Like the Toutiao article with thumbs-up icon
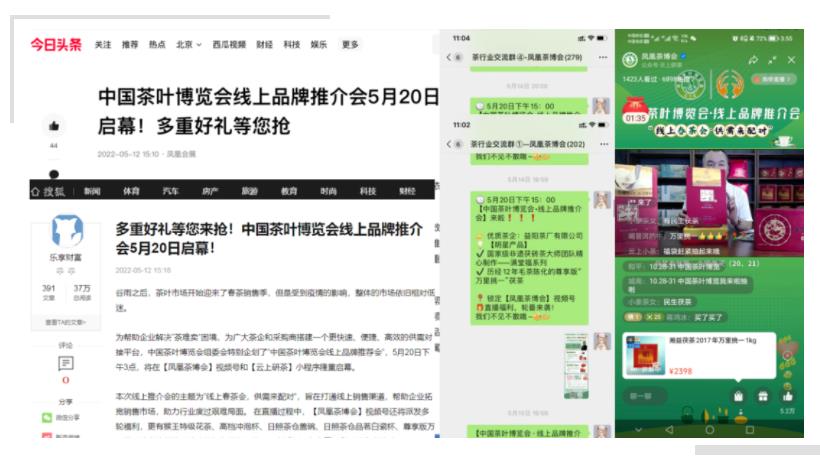The image size is (820, 466). tap(54, 126)
